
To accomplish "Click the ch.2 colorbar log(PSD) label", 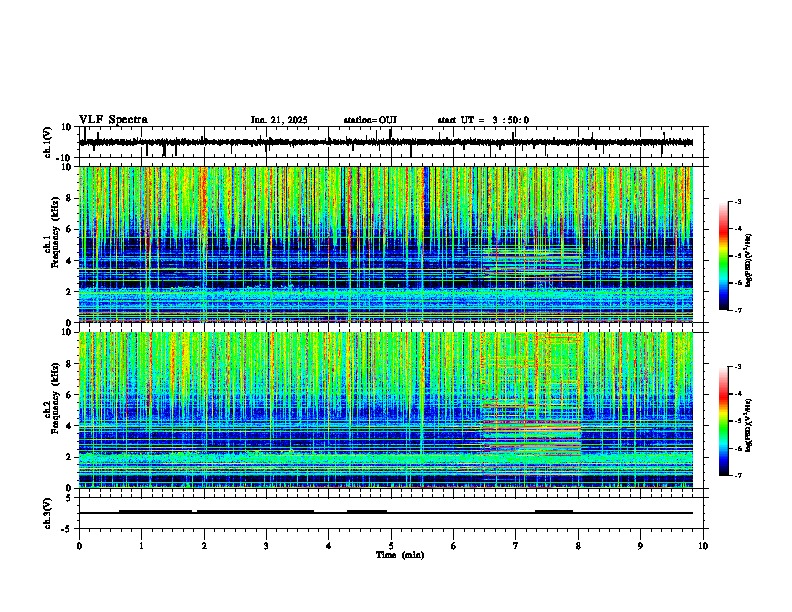I will click(x=749, y=424).
